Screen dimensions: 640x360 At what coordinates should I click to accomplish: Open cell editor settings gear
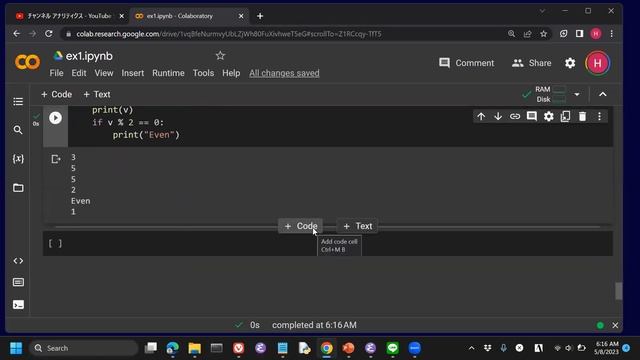pyautogui.click(x=549, y=116)
